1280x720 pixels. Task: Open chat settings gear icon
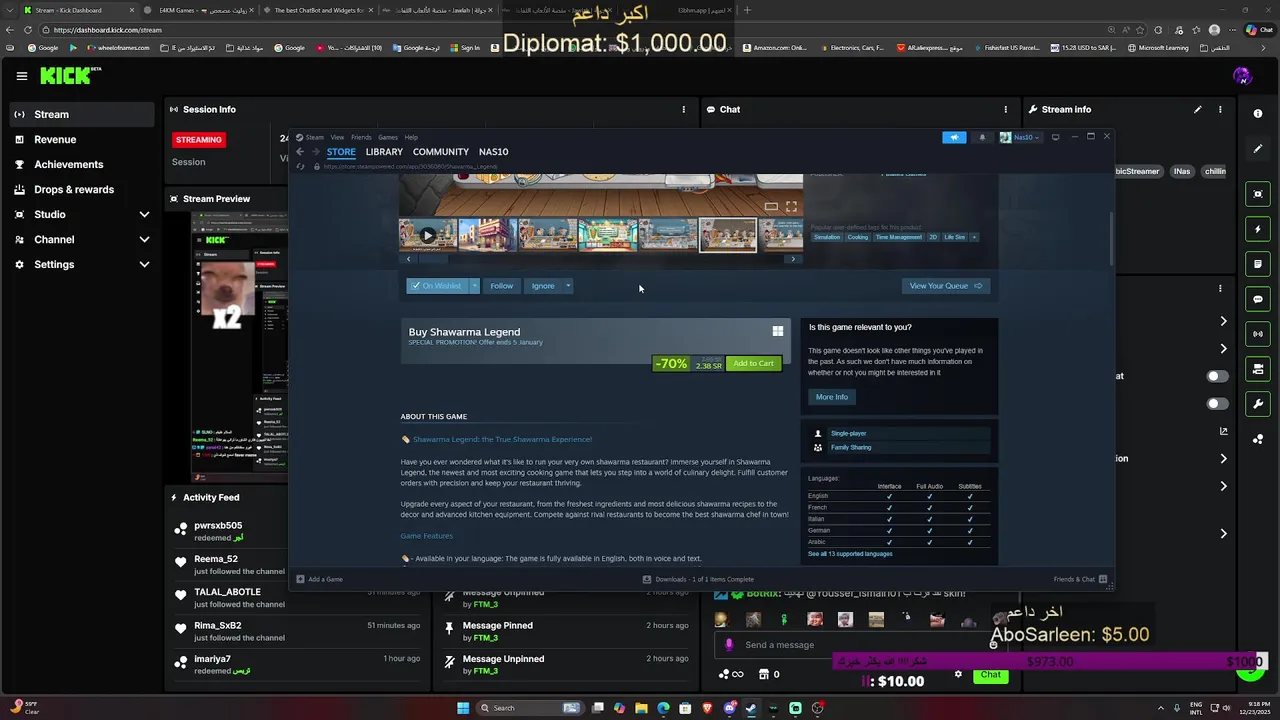(x=958, y=674)
